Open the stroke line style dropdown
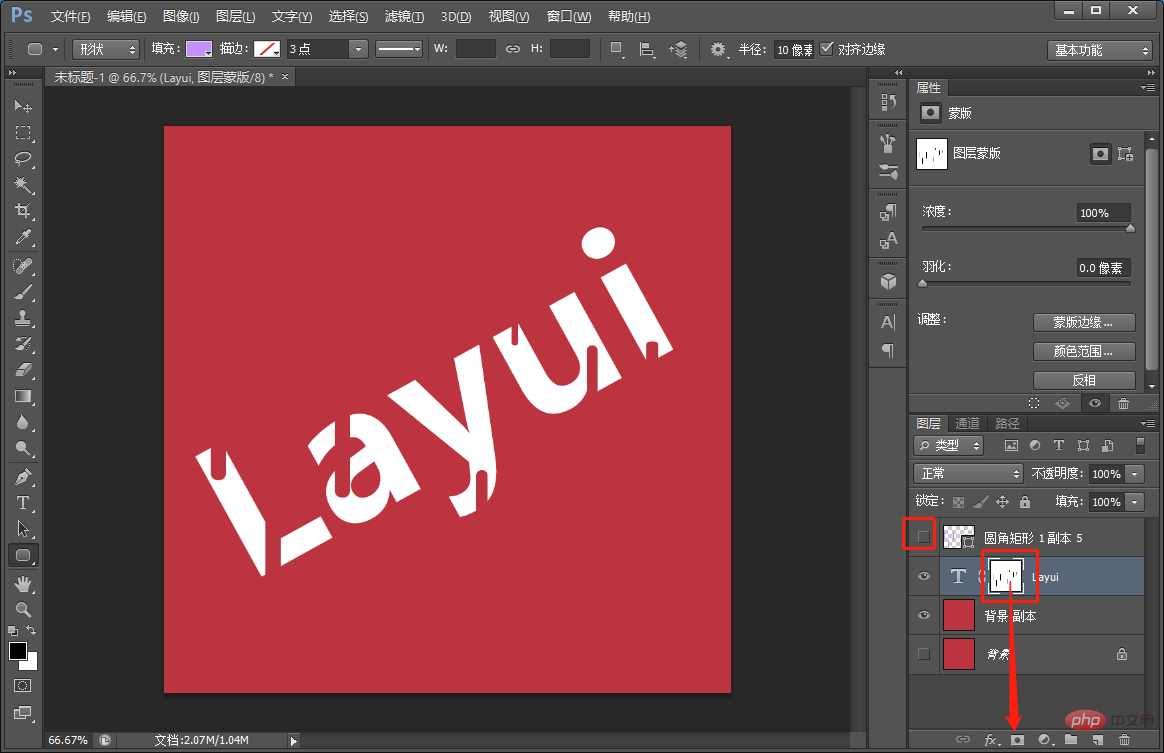This screenshot has height=753, width=1164. tap(399, 49)
